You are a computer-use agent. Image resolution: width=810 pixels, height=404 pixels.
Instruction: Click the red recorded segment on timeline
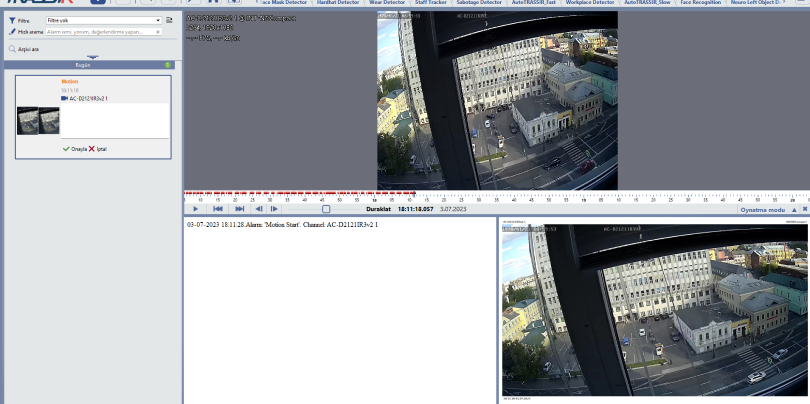(299, 193)
